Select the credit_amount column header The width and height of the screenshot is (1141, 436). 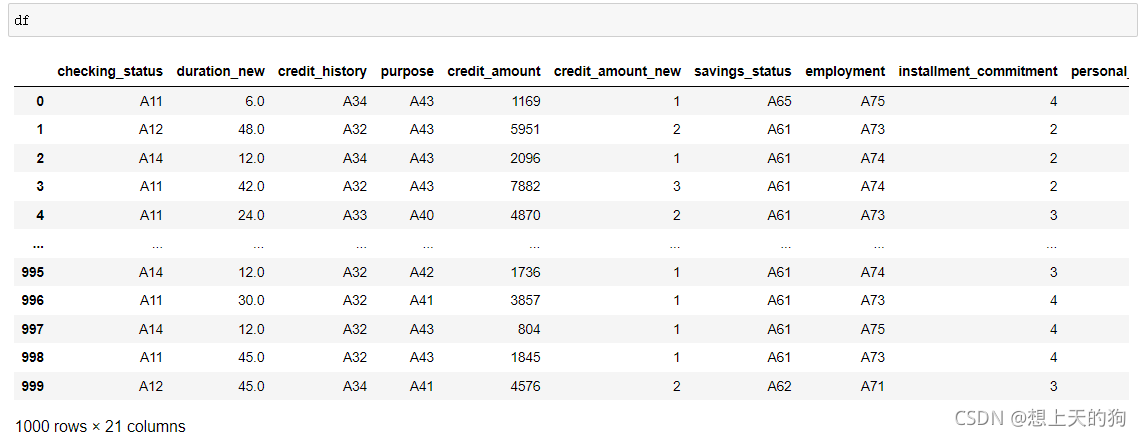pos(494,71)
